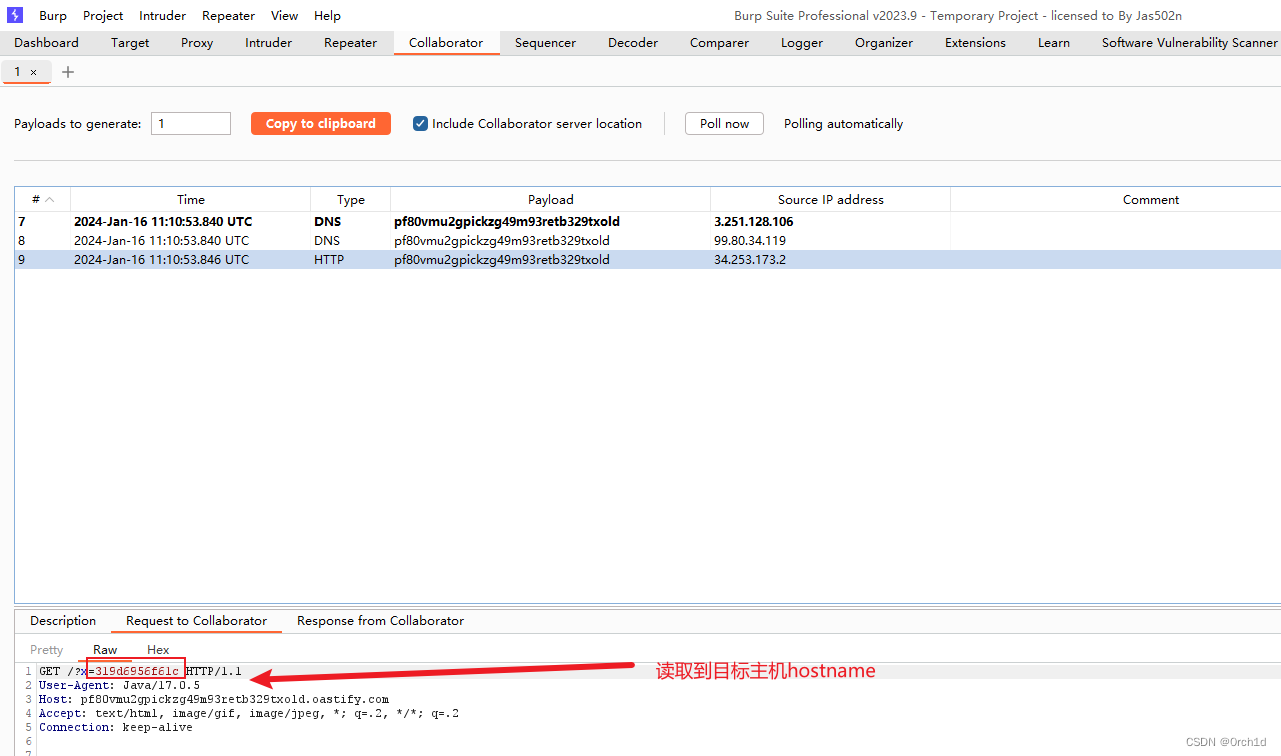The height and width of the screenshot is (756, 1281).
Task: Click the Connection keep-alive line
Action: tap(116, 727)
